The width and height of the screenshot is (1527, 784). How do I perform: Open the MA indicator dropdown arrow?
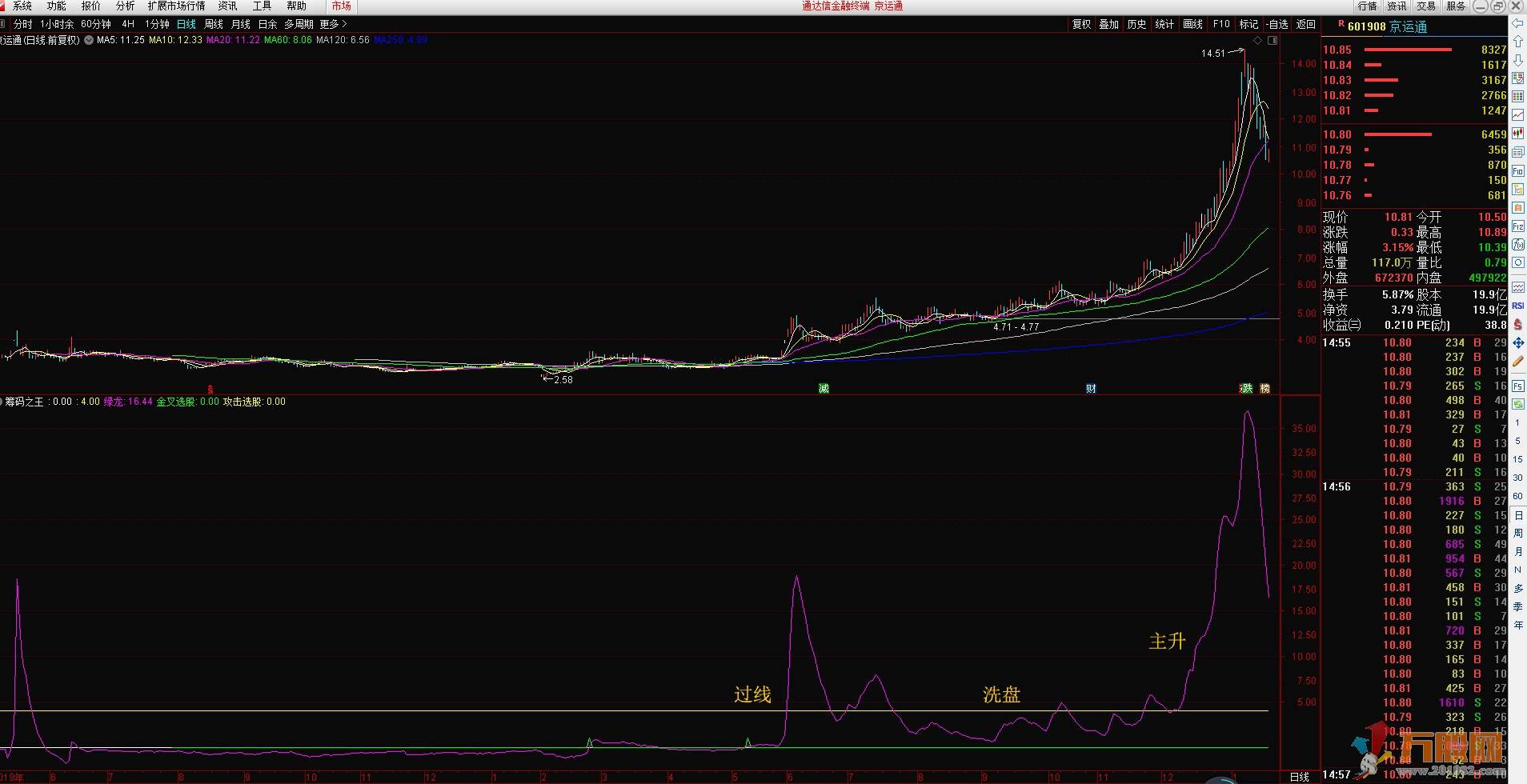click(x=89, y=40)
